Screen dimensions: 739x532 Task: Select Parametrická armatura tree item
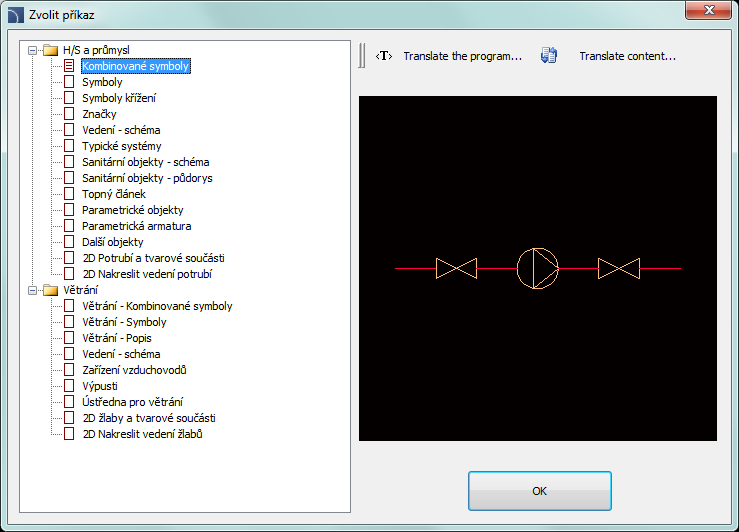coord(137,226)
